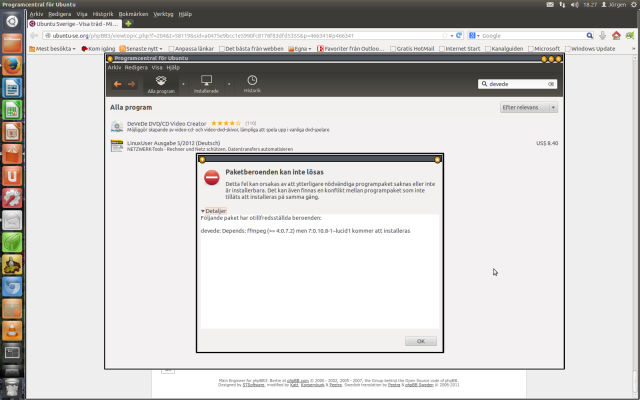The height and width of the screenshot is (400, 640).
Task: Open Ubuntu Software Center dock icon
Action: click(12, 154)
